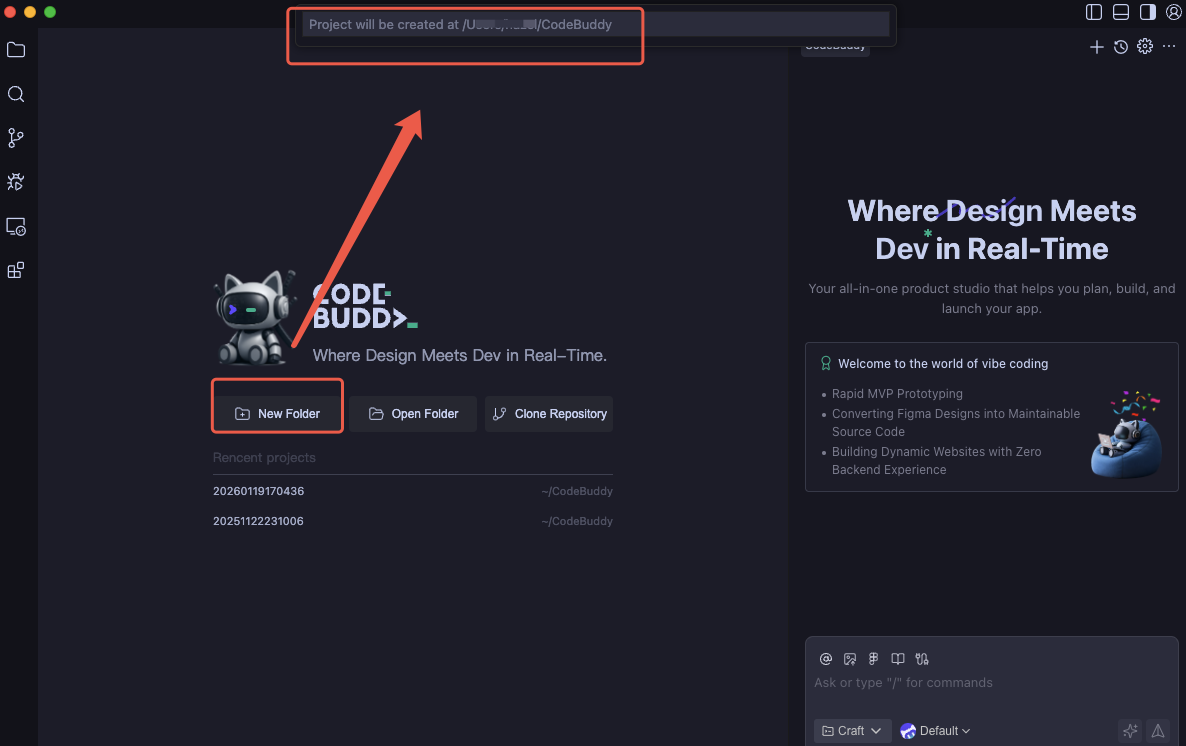1186x746 pixels.
Task: Open CodeBuddy settings gear icon
Action: 1145,46
